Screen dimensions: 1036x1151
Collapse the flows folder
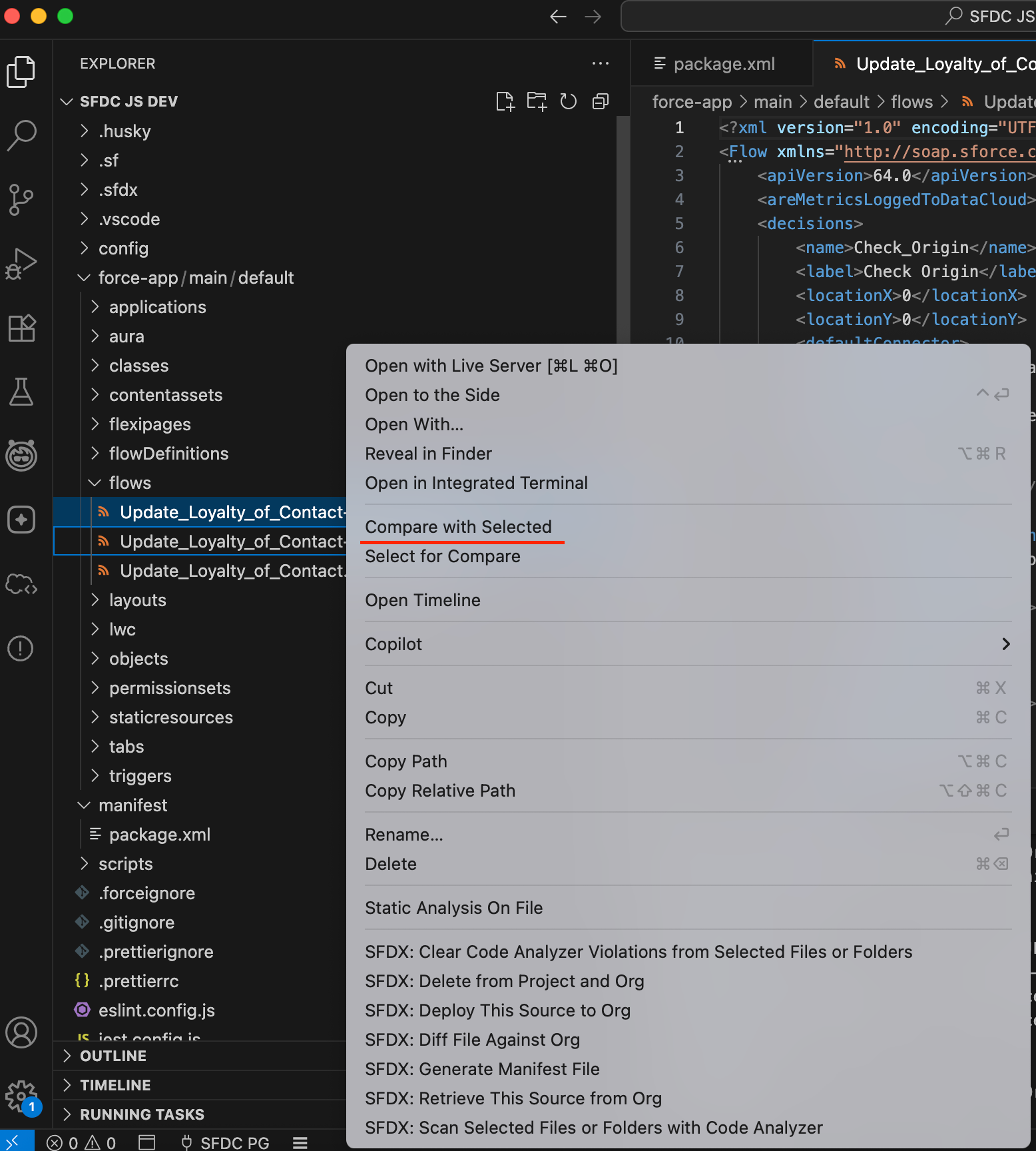pyautogui.click(x=130, y=483)
